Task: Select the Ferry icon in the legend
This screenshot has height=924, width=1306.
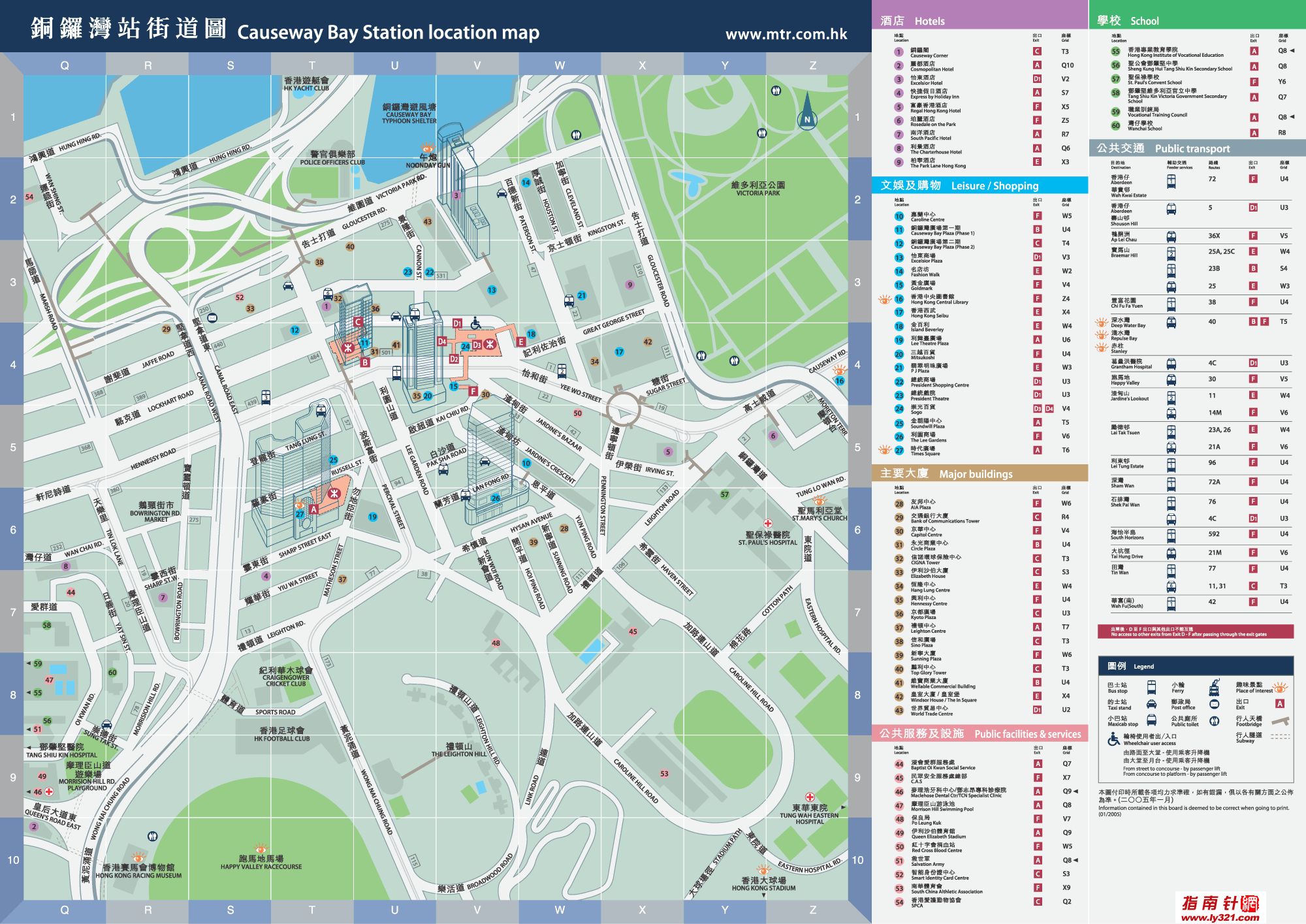Action: coord(1214,688)
